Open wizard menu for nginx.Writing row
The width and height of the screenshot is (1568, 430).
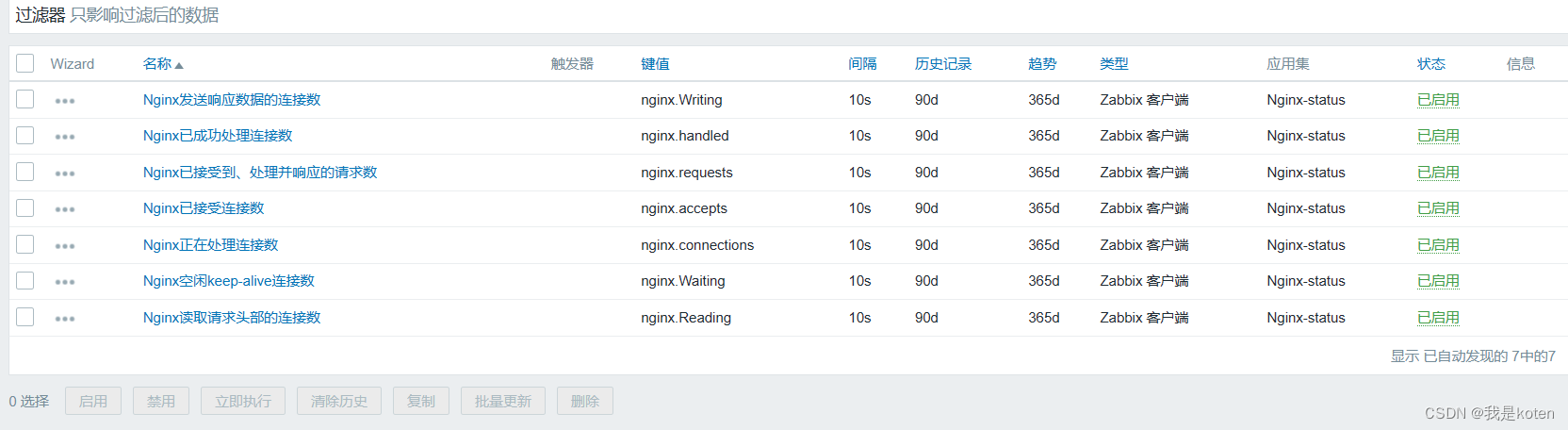point(64,101)
